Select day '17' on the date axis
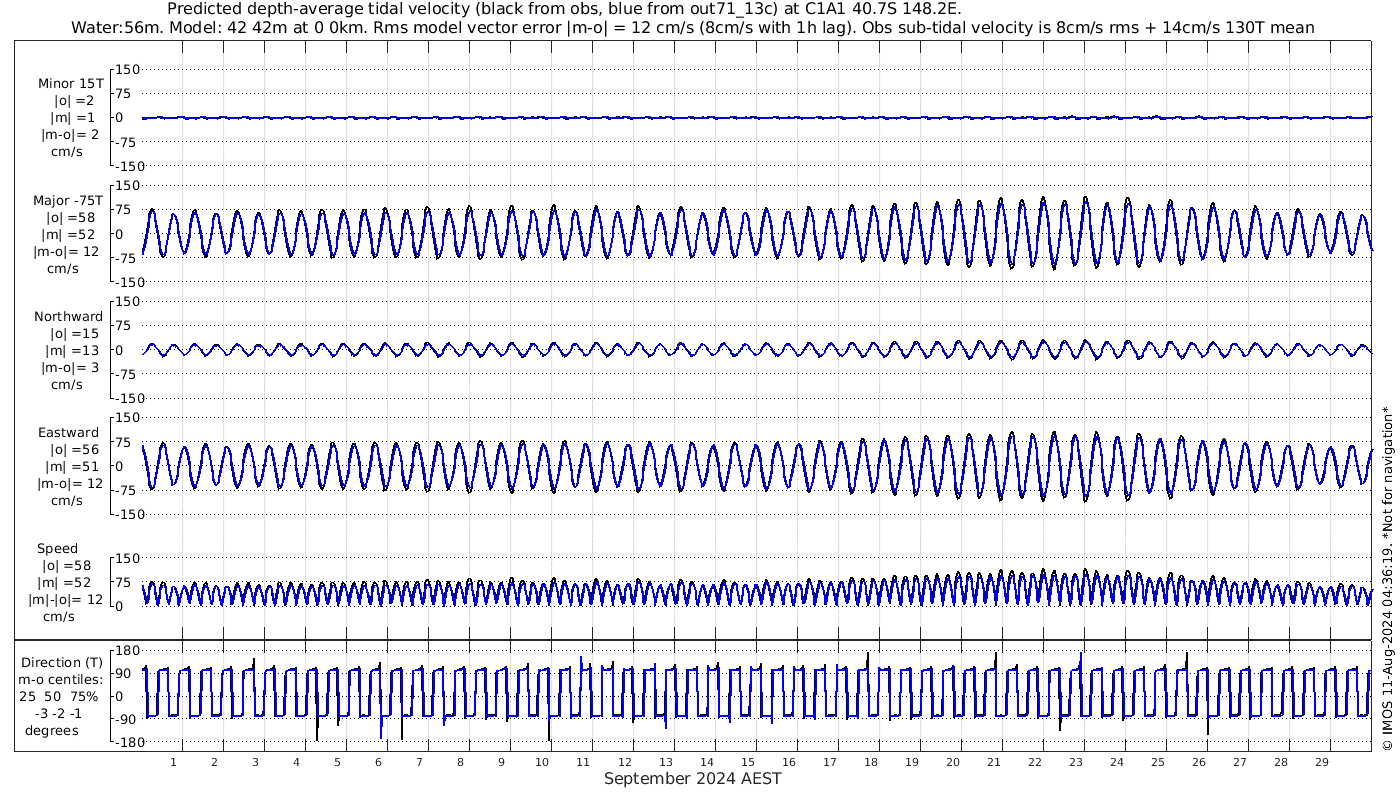 (x=829, y=762)
